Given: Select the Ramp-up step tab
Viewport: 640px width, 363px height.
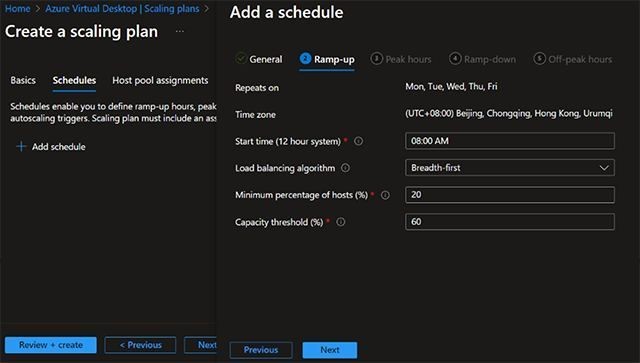Looking at the screenshot, I should (327, 60).
